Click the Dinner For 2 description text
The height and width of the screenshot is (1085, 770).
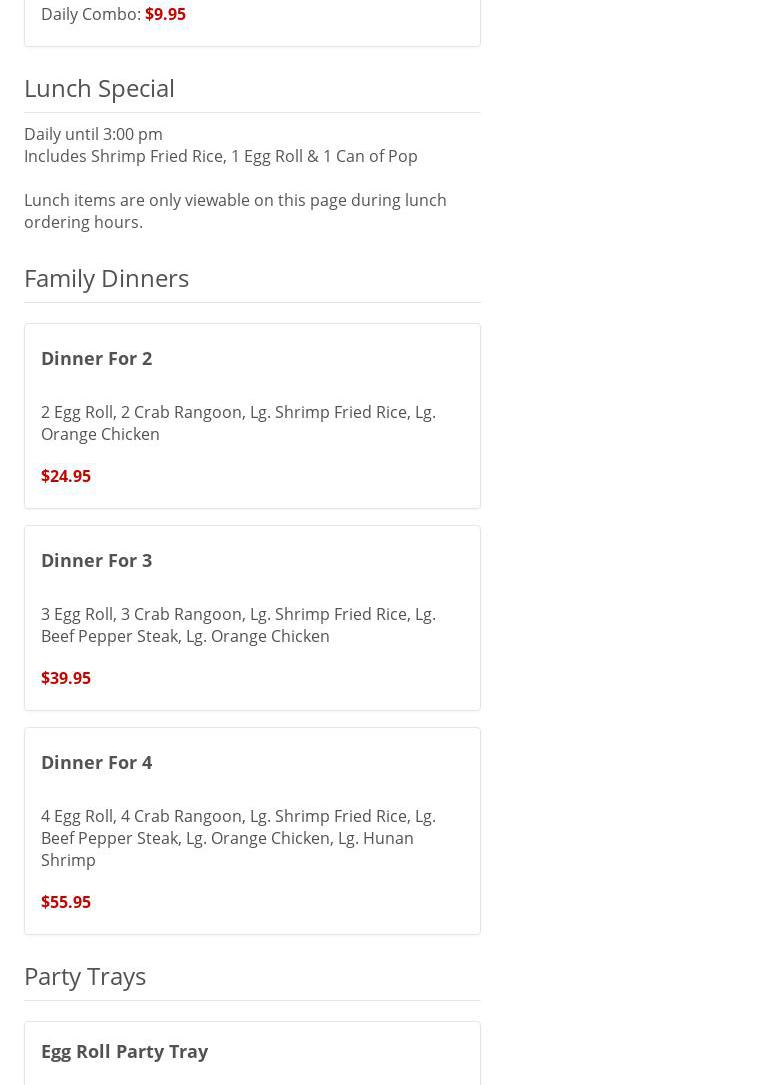click(238, 422)
